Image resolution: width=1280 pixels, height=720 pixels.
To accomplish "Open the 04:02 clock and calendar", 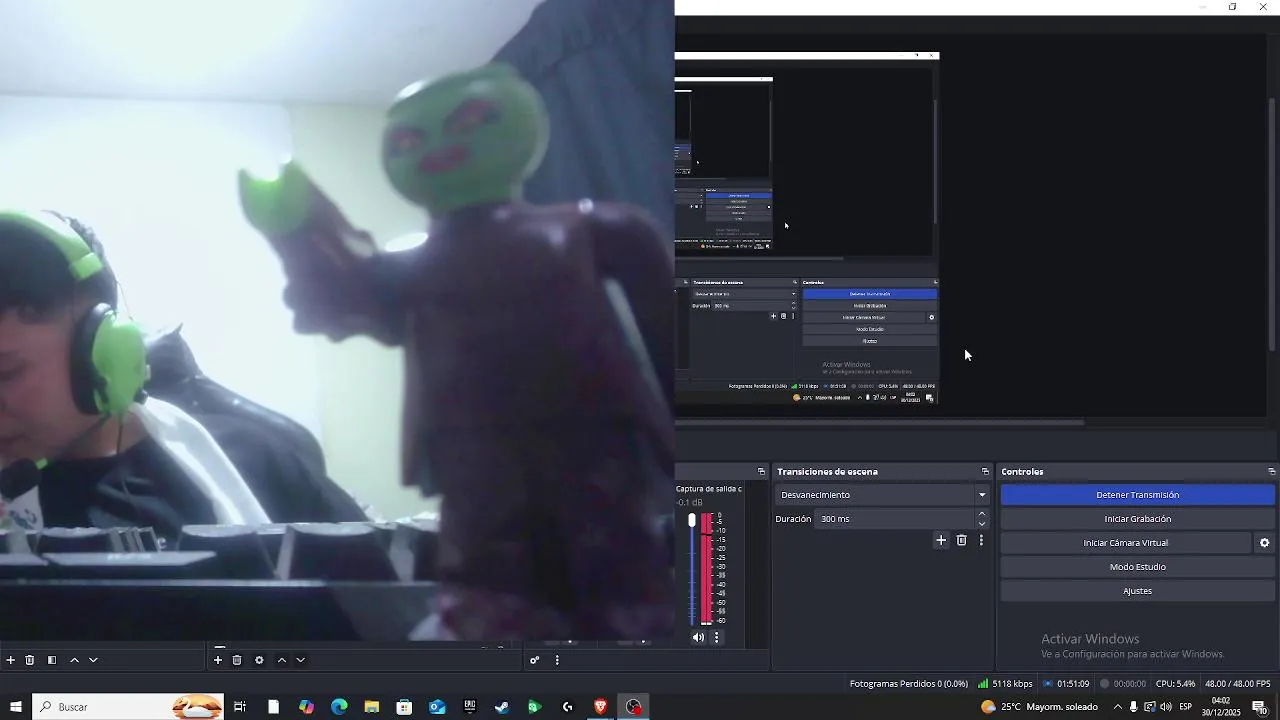I will (1221, 707).
